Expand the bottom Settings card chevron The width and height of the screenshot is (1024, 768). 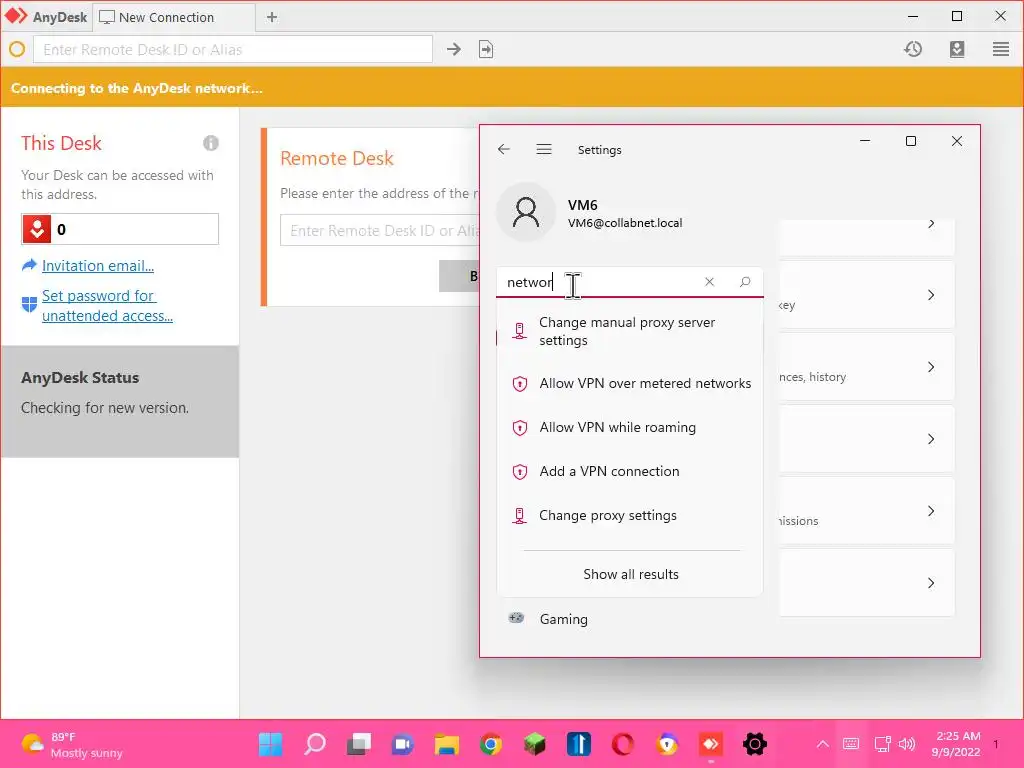(x=931, y=583)
